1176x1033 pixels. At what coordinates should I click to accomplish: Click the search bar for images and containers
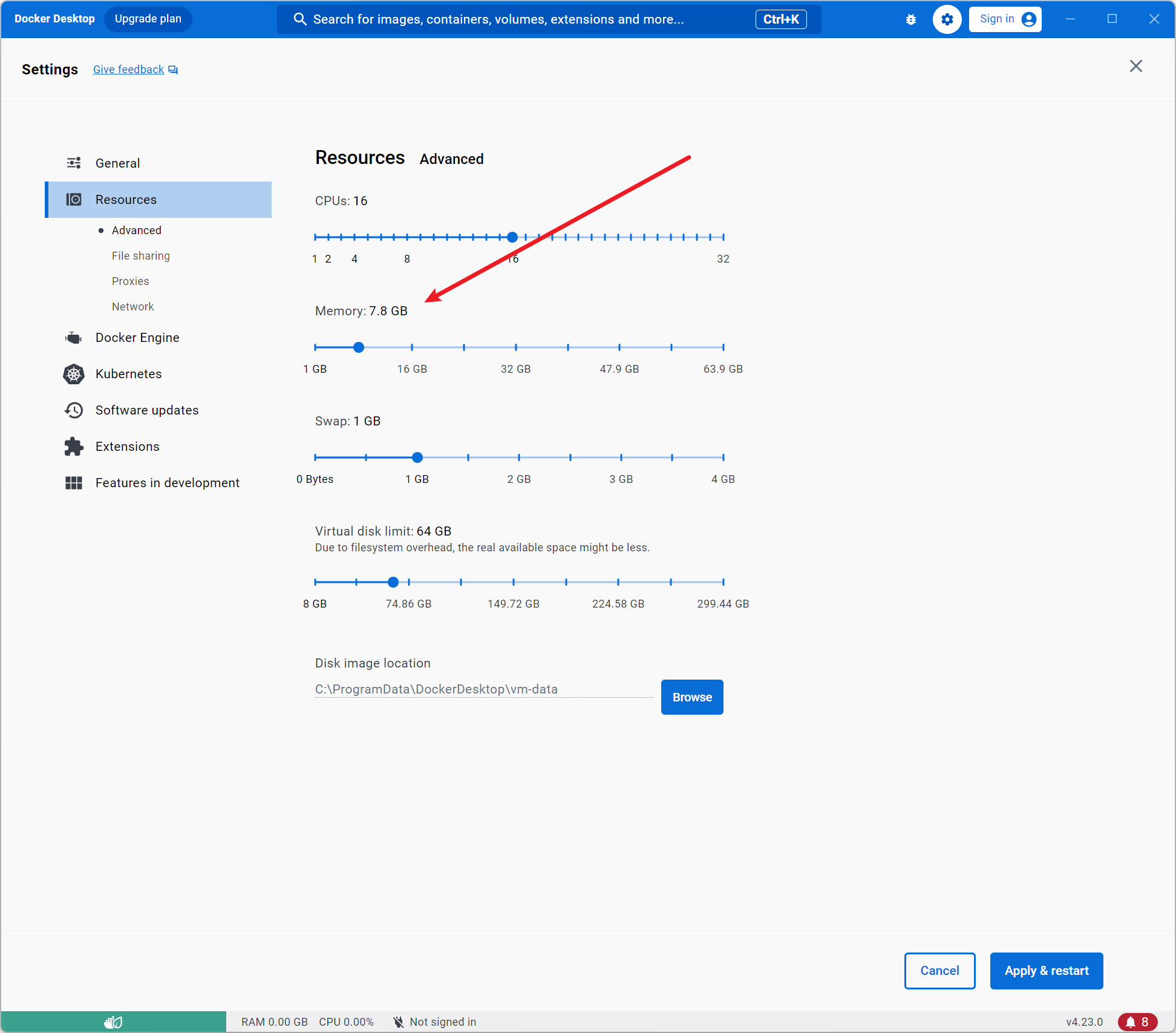pyautogui.click(x=498, y=19)
